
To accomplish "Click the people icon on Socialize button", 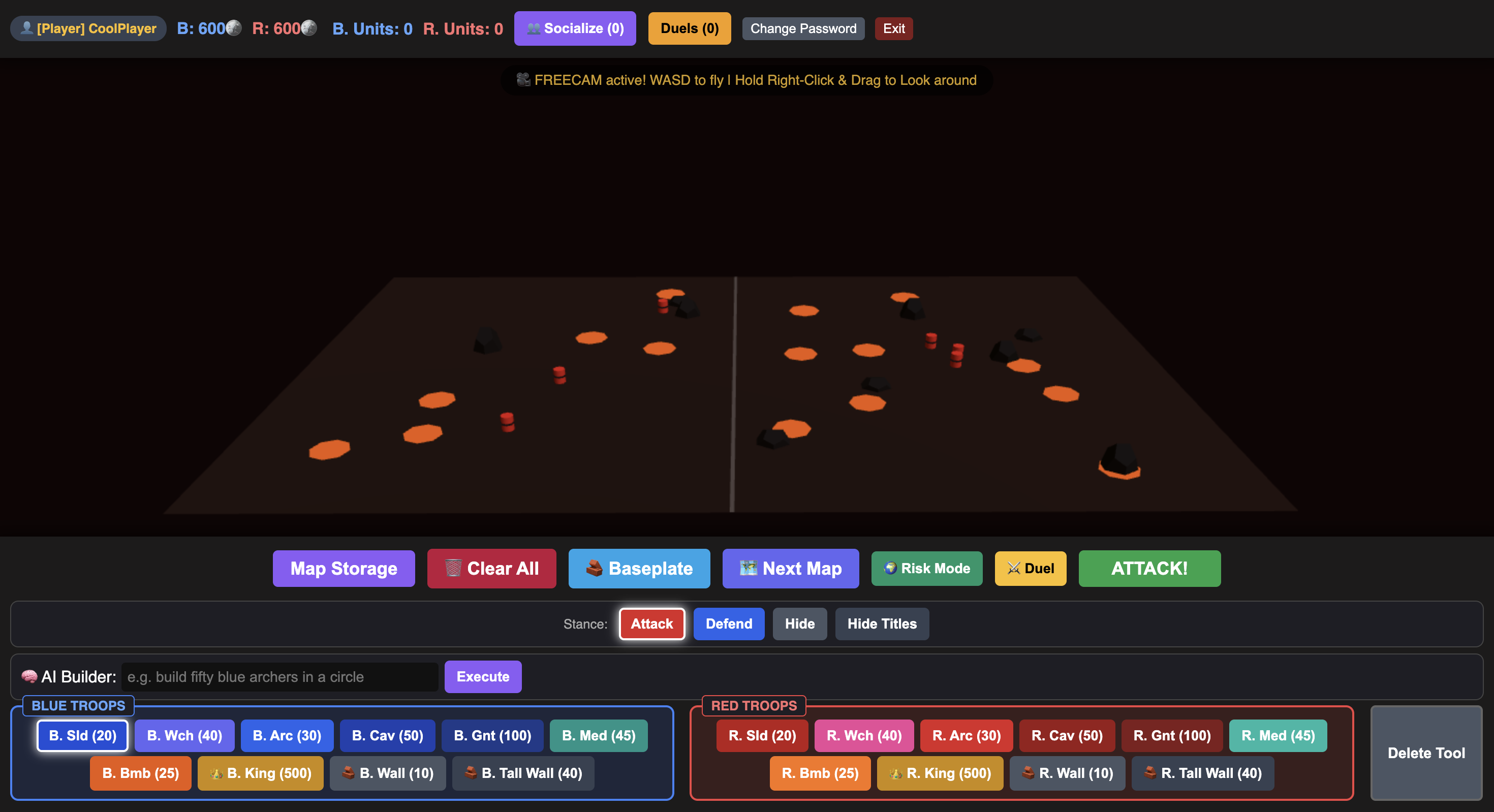I will [x=534, y=28].
